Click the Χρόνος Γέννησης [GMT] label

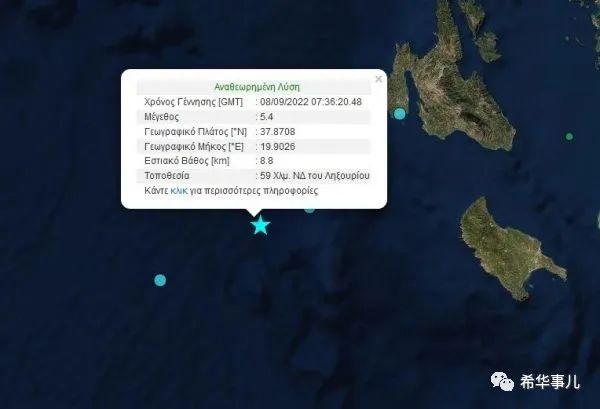[x=193, y=102]
